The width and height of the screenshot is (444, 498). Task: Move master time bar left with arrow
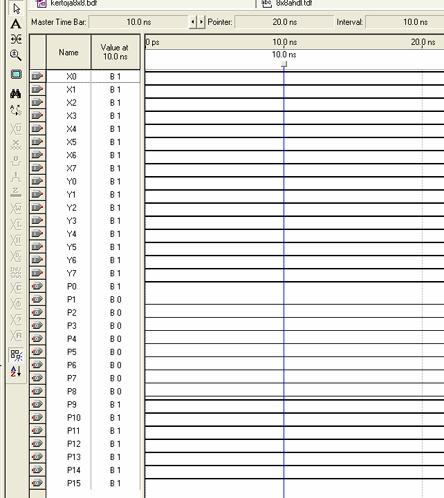(x=193, y=22)
